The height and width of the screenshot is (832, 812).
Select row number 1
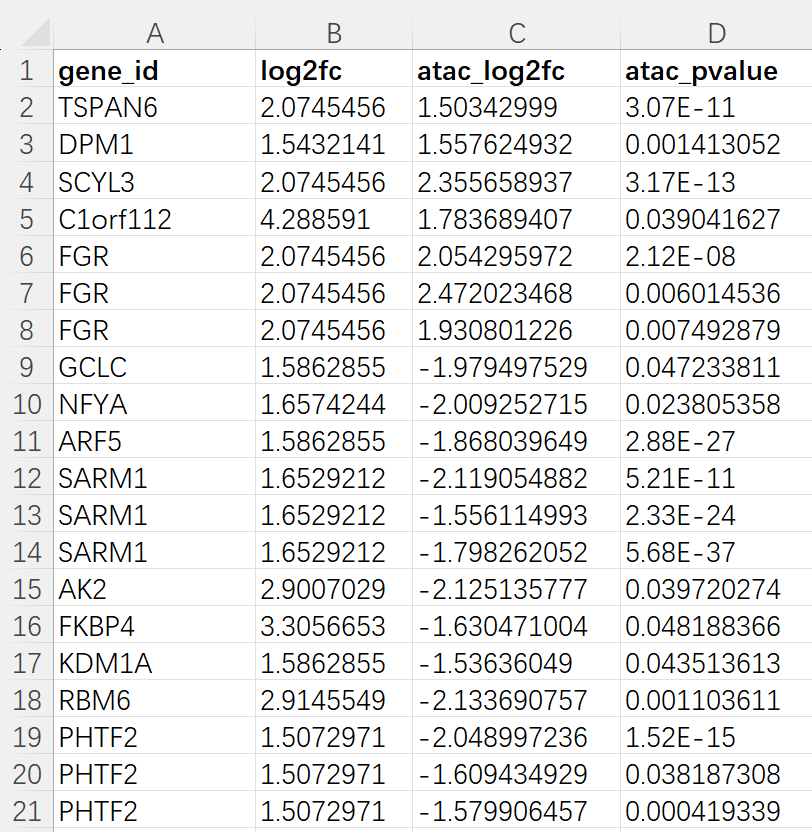26,71
